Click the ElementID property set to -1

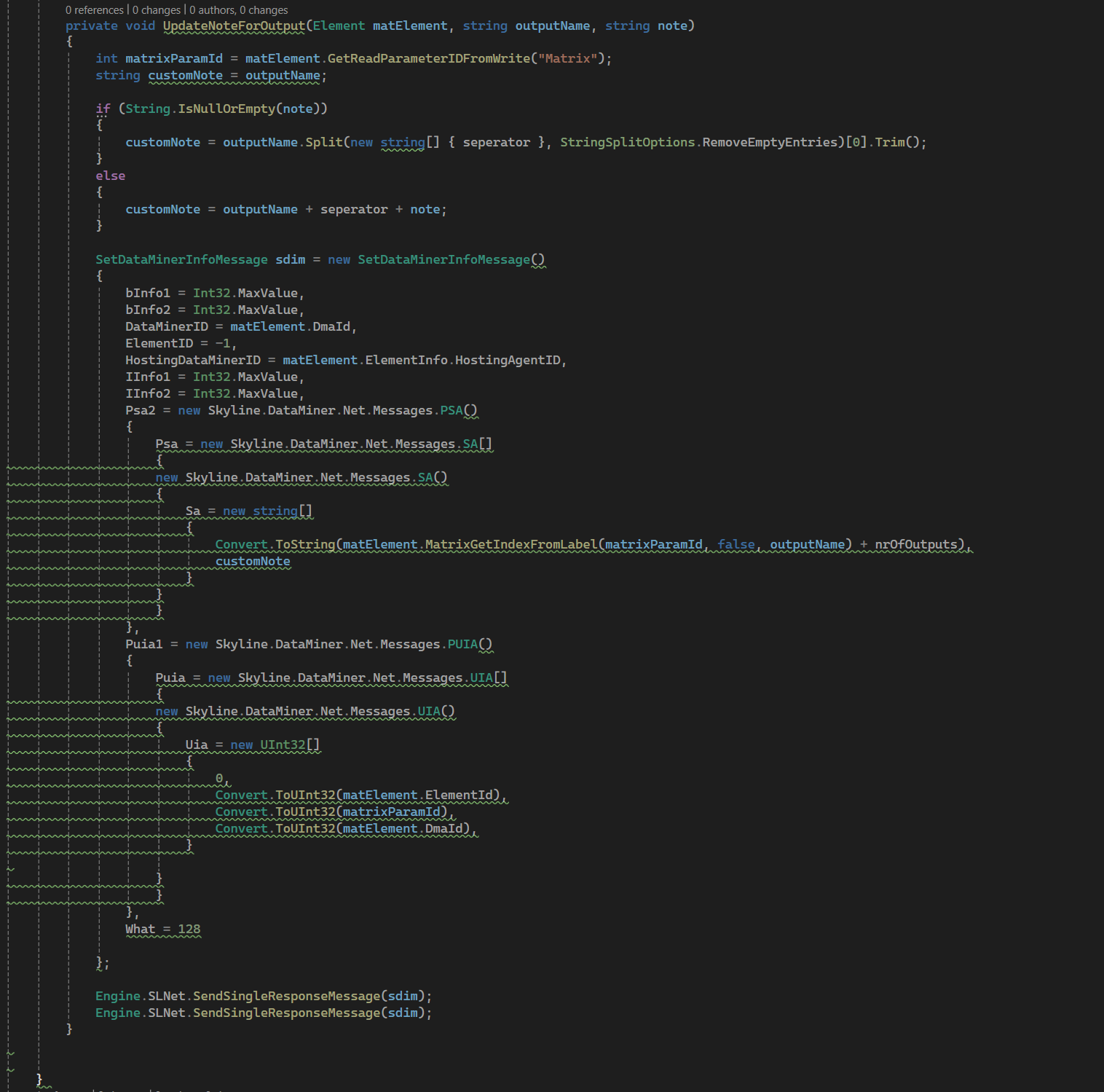tap(159, 344)
